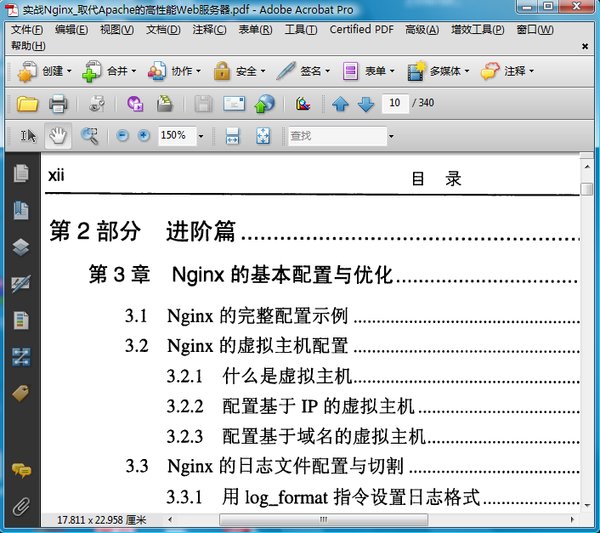Activate the Hand tool
This screenshot has width=600, height=533.
tap(58, 136)
